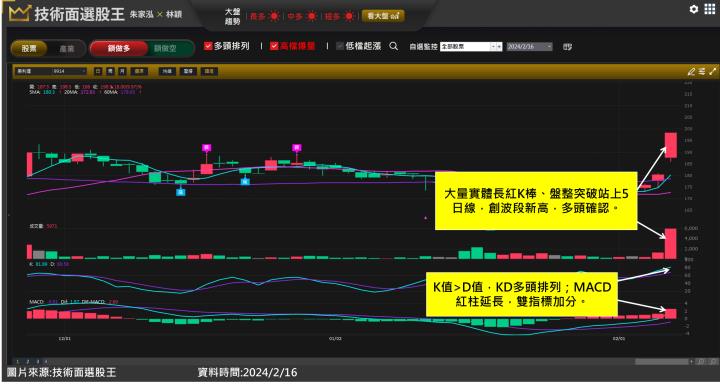720x385 pixels.
Task: Click the horizontal scrollbar at chart bottom
Action: click(662, 362)
